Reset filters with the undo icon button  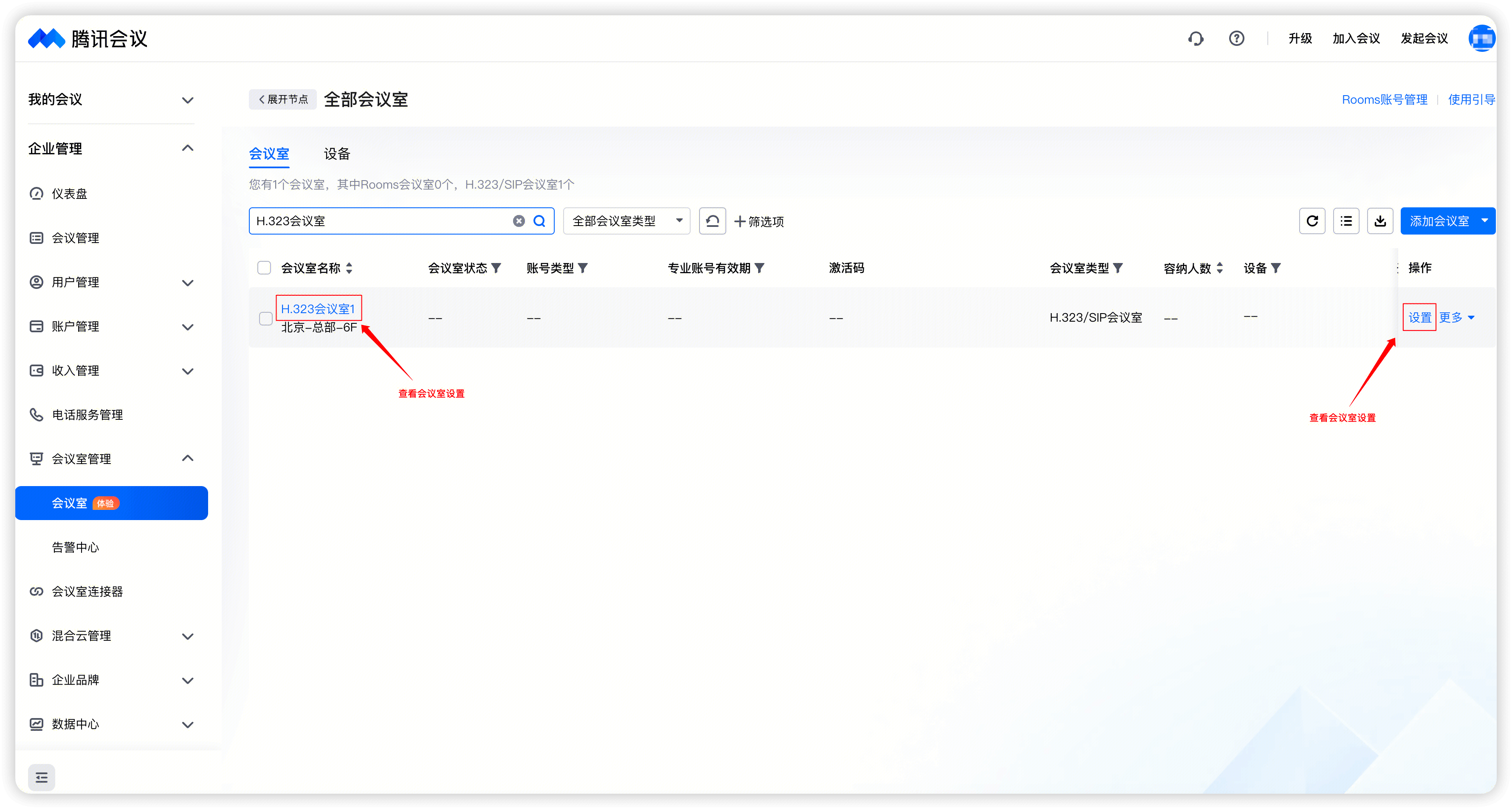[x=712, y=221]
